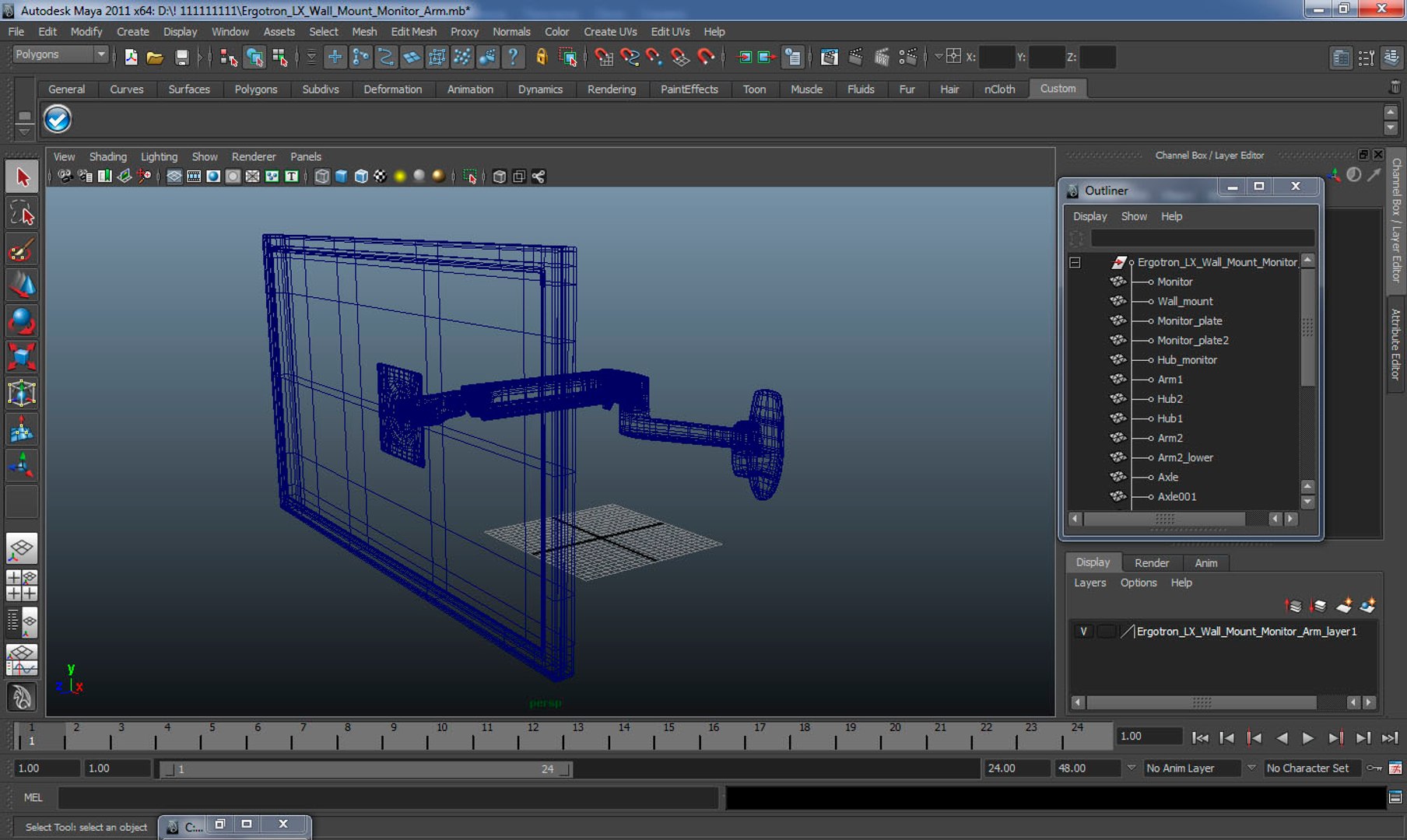Image resolution: width=1407 pixels, height=840 pixels.
Task: Switch to four view layout
Action: coord(22,585)
